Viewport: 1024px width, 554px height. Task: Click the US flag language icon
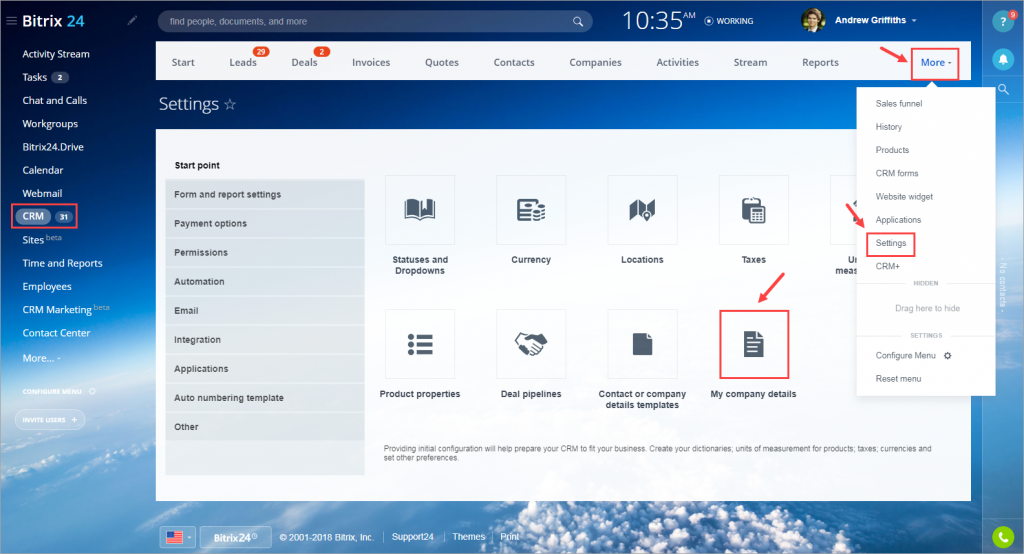click(x=174, y=537)
